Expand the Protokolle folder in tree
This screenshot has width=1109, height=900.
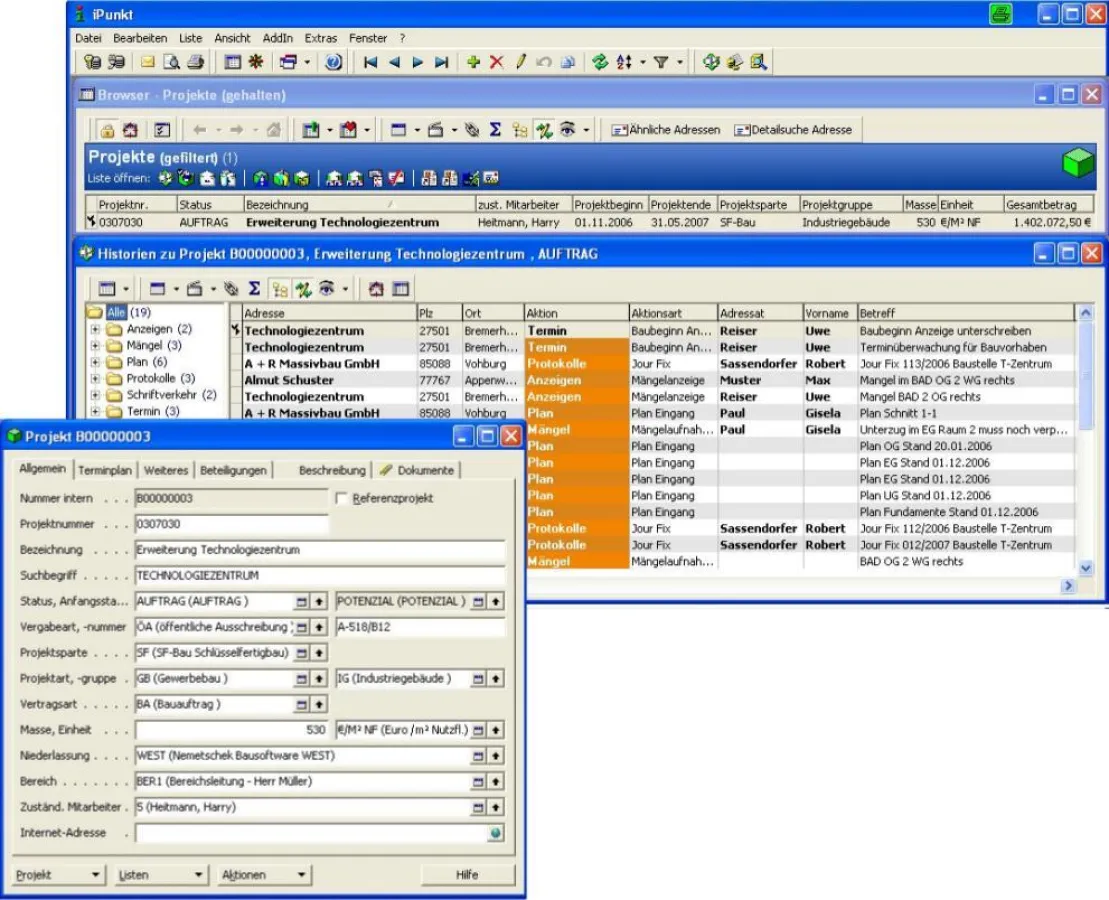click(x=96, y=379)
